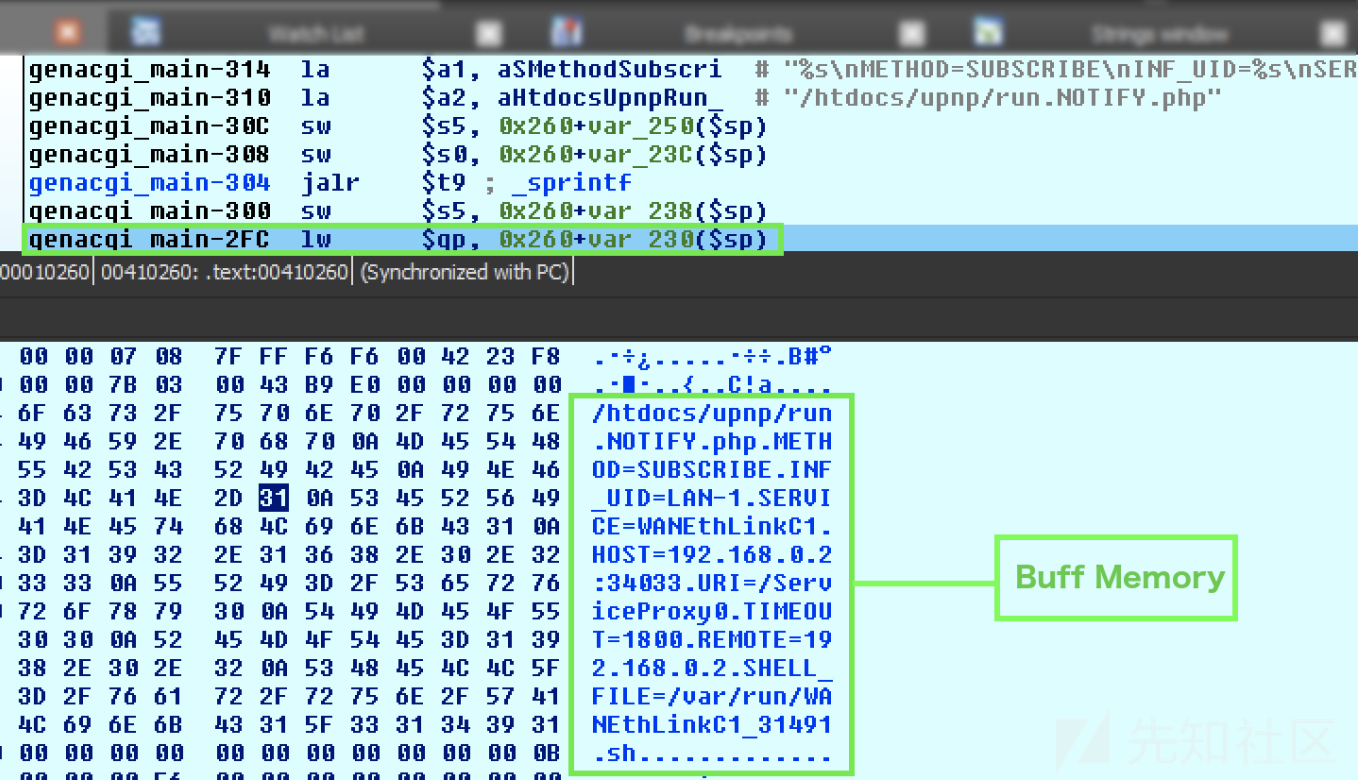This screenshot has width=1358, height=780.
Task: Close the Strings window tab
Action: pyautogui.click(x=1333, y=34)
